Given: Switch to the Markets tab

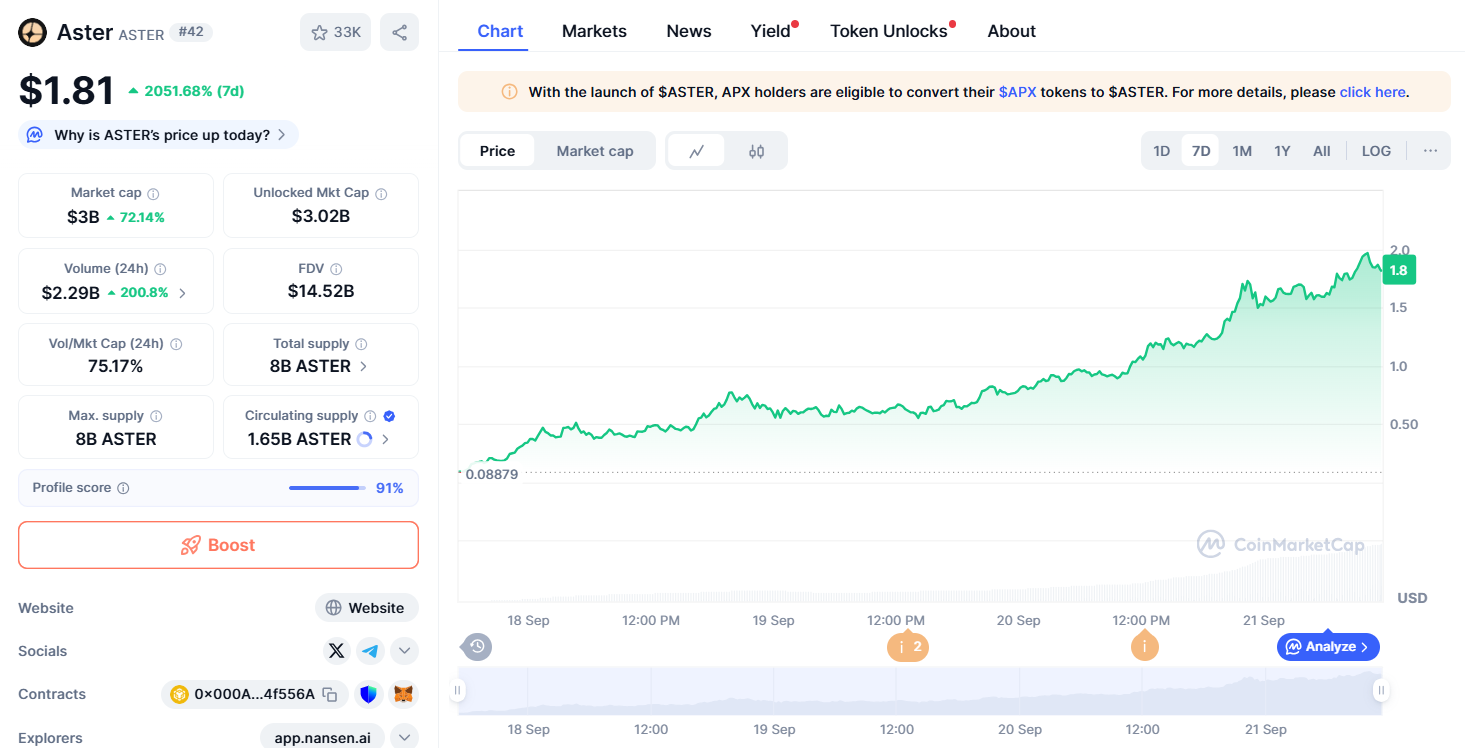Looking at the screenshot, I should [594, 31].
